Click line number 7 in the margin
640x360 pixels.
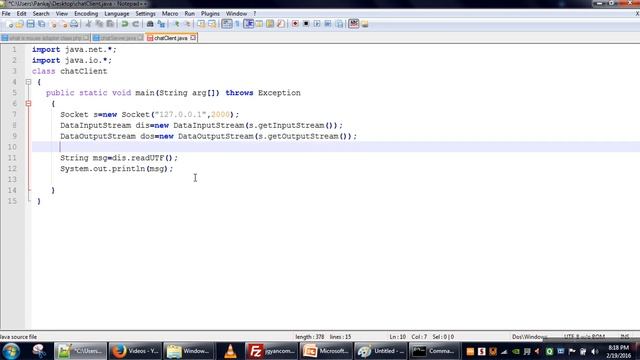[x=14, y=115]
